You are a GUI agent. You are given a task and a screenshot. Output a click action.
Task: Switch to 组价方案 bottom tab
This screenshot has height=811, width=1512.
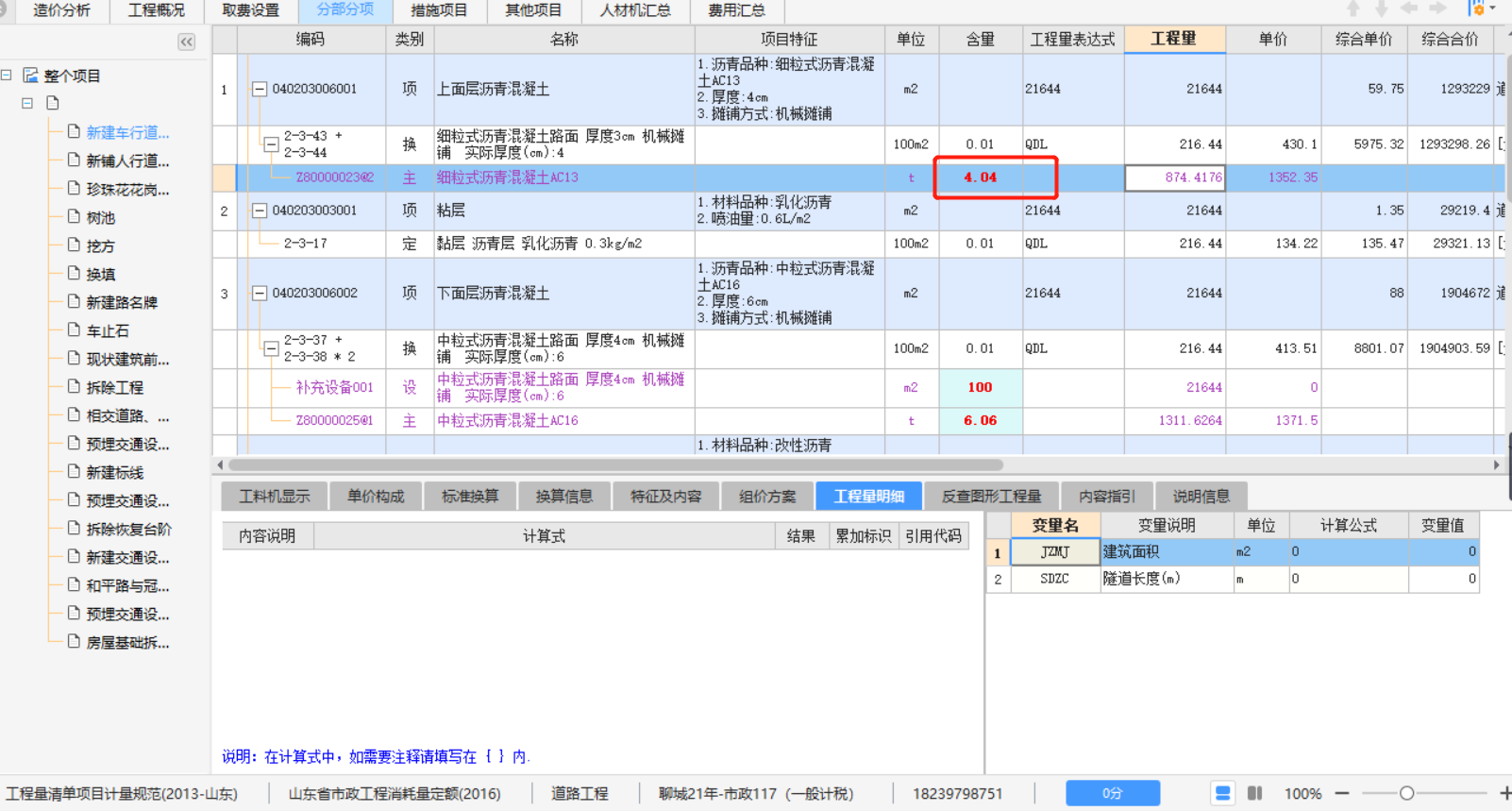click(x=767, y=496)
